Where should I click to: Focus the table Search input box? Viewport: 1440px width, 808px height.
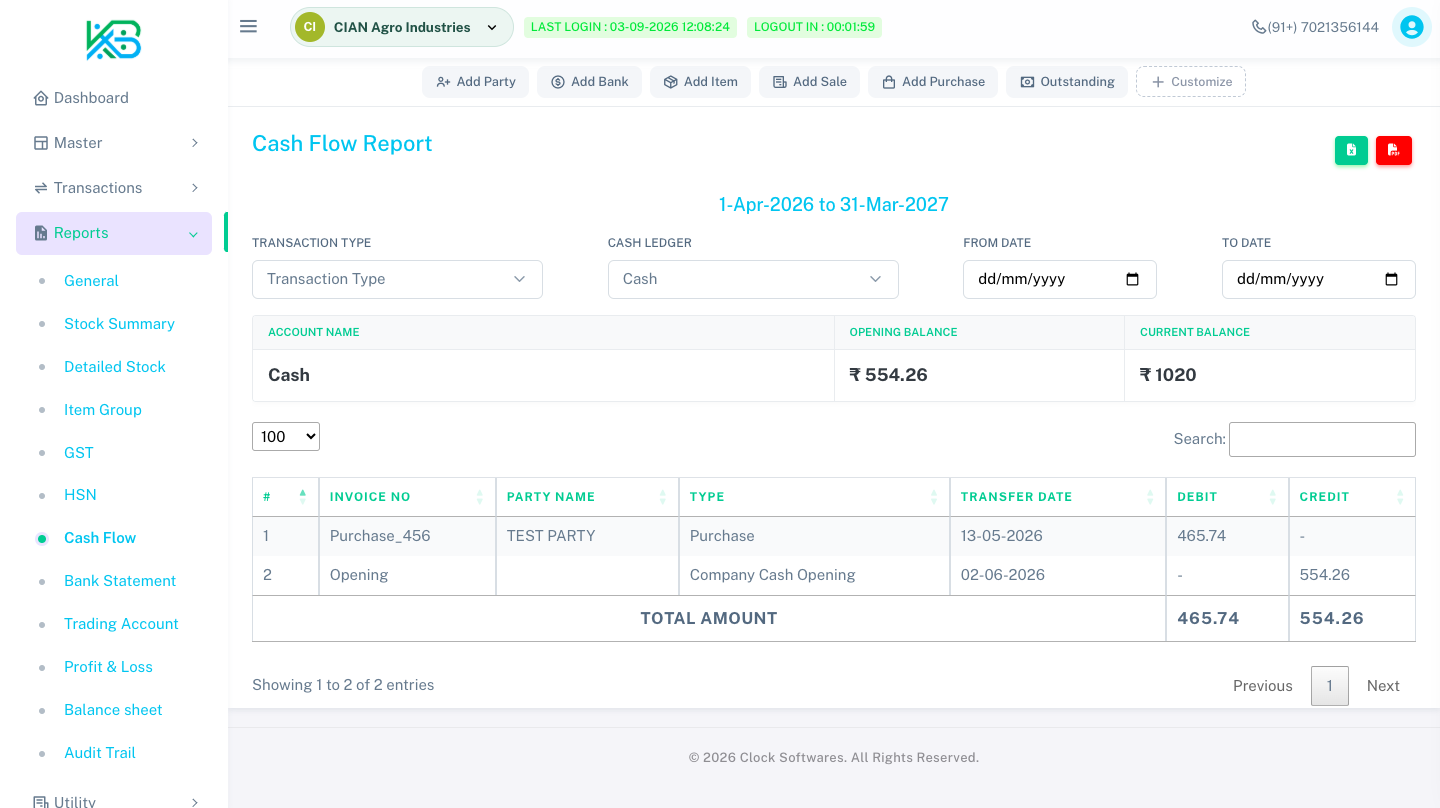[x=1322, y=439]
